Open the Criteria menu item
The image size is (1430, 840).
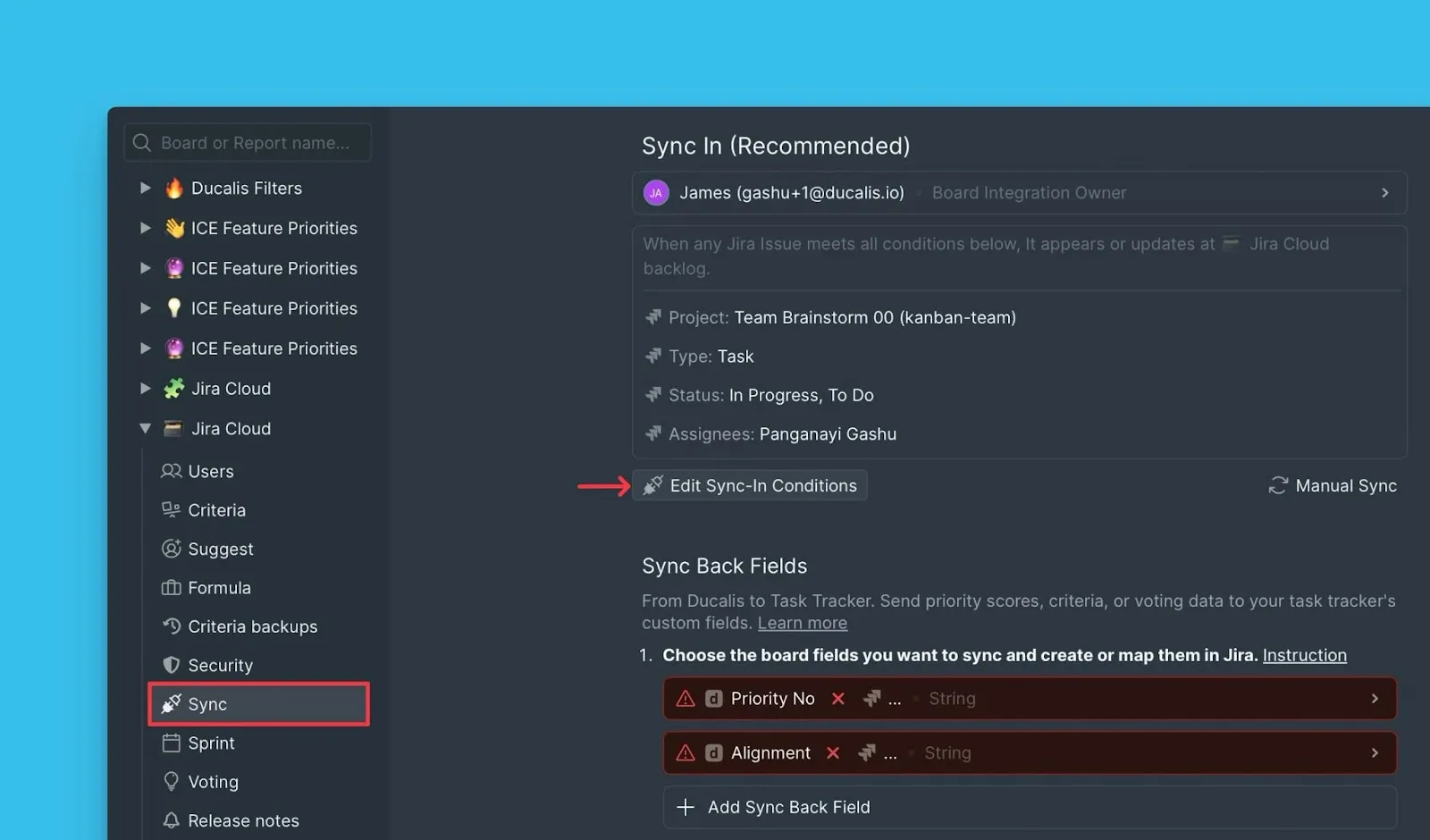pos(216,510)
